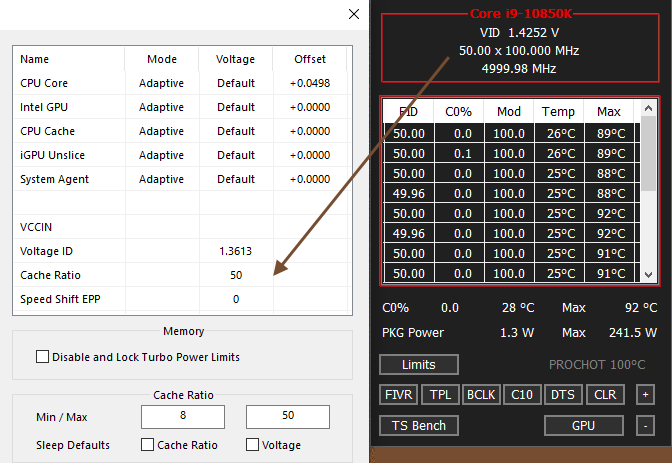Click the Cache Ratio Max field showing 50
The image size is (672, 463).
click(288, 416)
